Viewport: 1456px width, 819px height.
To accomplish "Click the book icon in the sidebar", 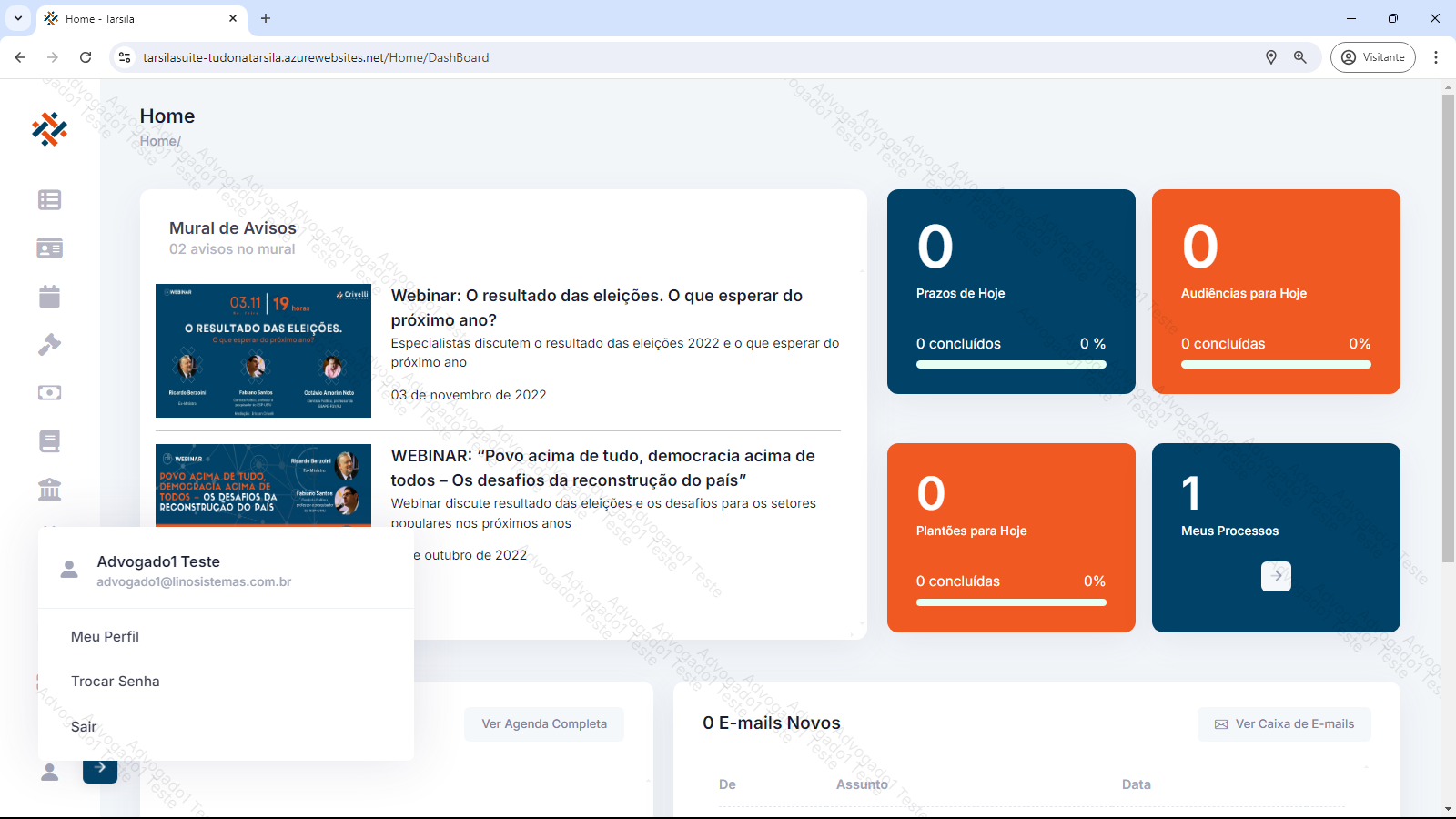I will tap(50, 441).
